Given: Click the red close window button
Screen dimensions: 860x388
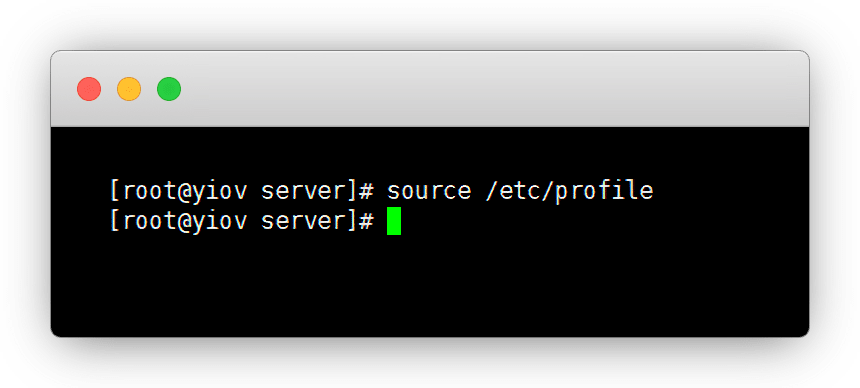Looking at the screenshot, I should [89, 89].
